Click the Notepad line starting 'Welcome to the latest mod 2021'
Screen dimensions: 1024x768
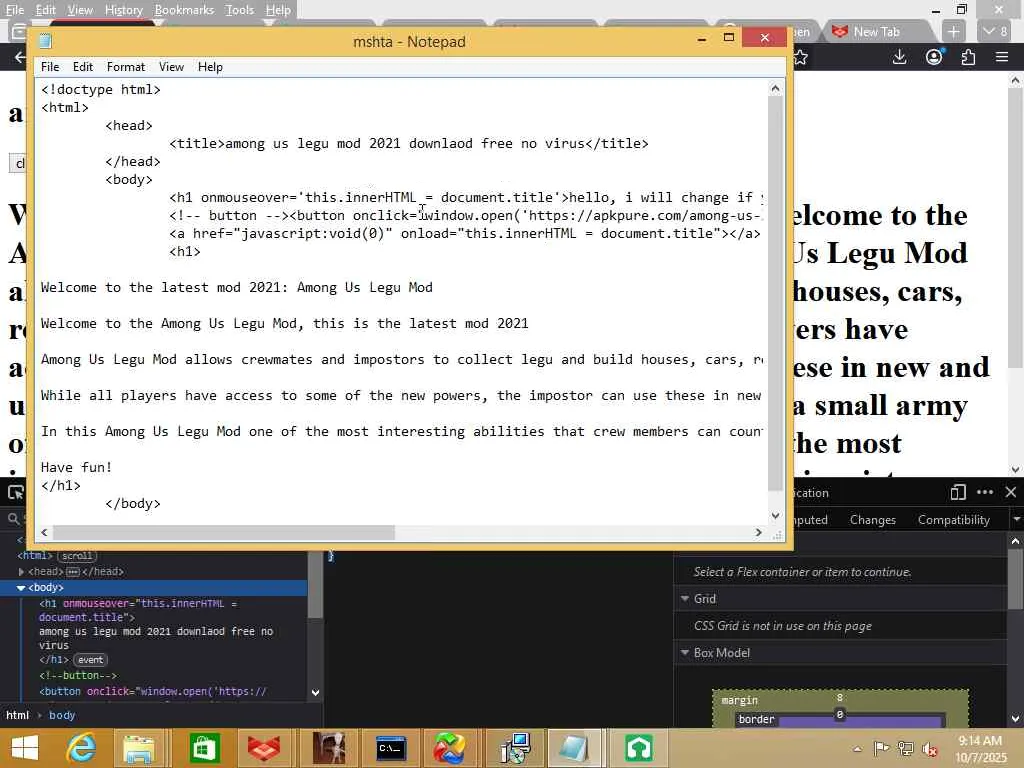[x=236, y=287]
